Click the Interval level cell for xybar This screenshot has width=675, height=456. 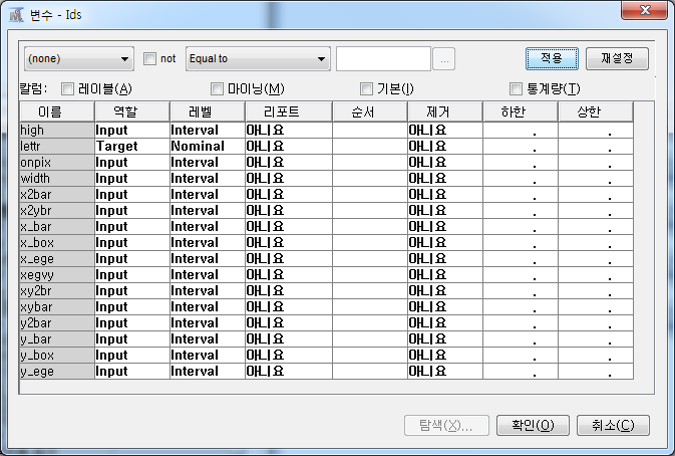(207, 307)
